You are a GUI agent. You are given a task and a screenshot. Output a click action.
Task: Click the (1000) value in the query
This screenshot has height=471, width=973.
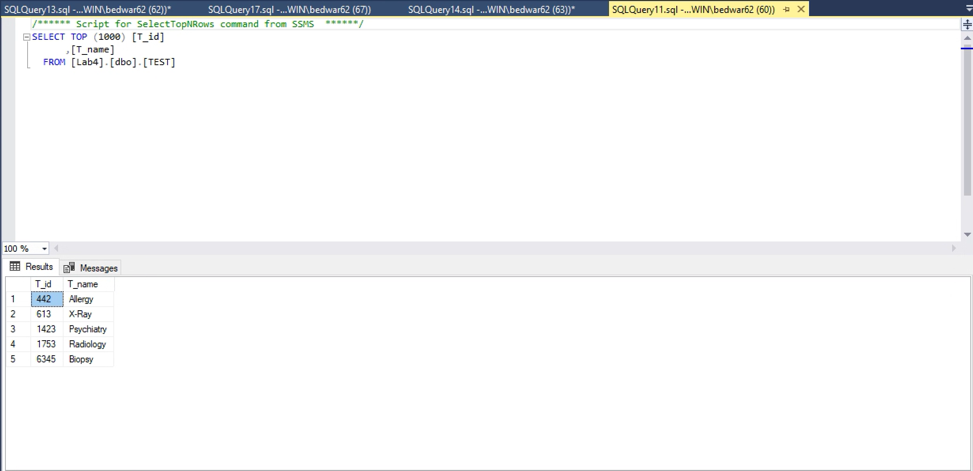pos(109,37)
